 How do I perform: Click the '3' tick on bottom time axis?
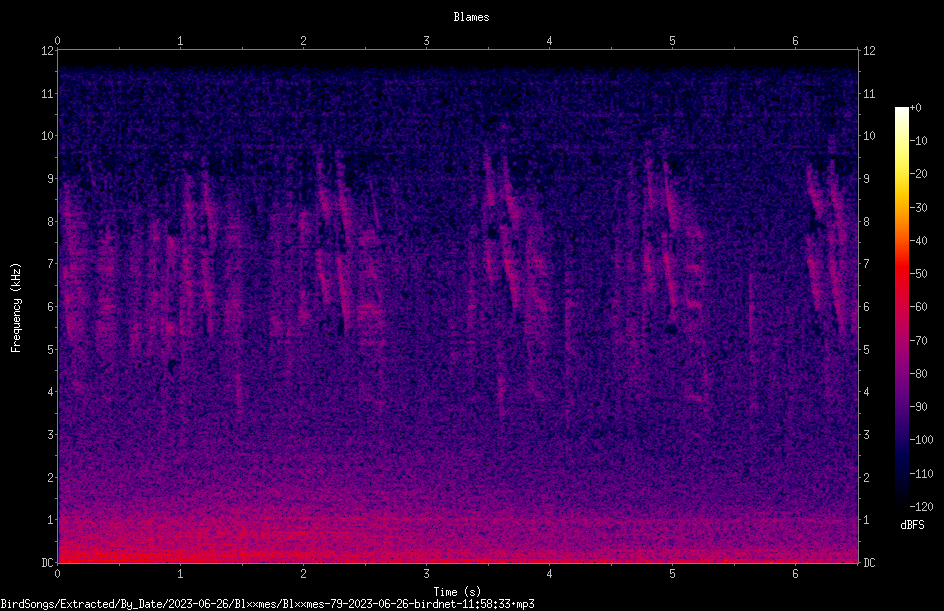pos(426,574)
